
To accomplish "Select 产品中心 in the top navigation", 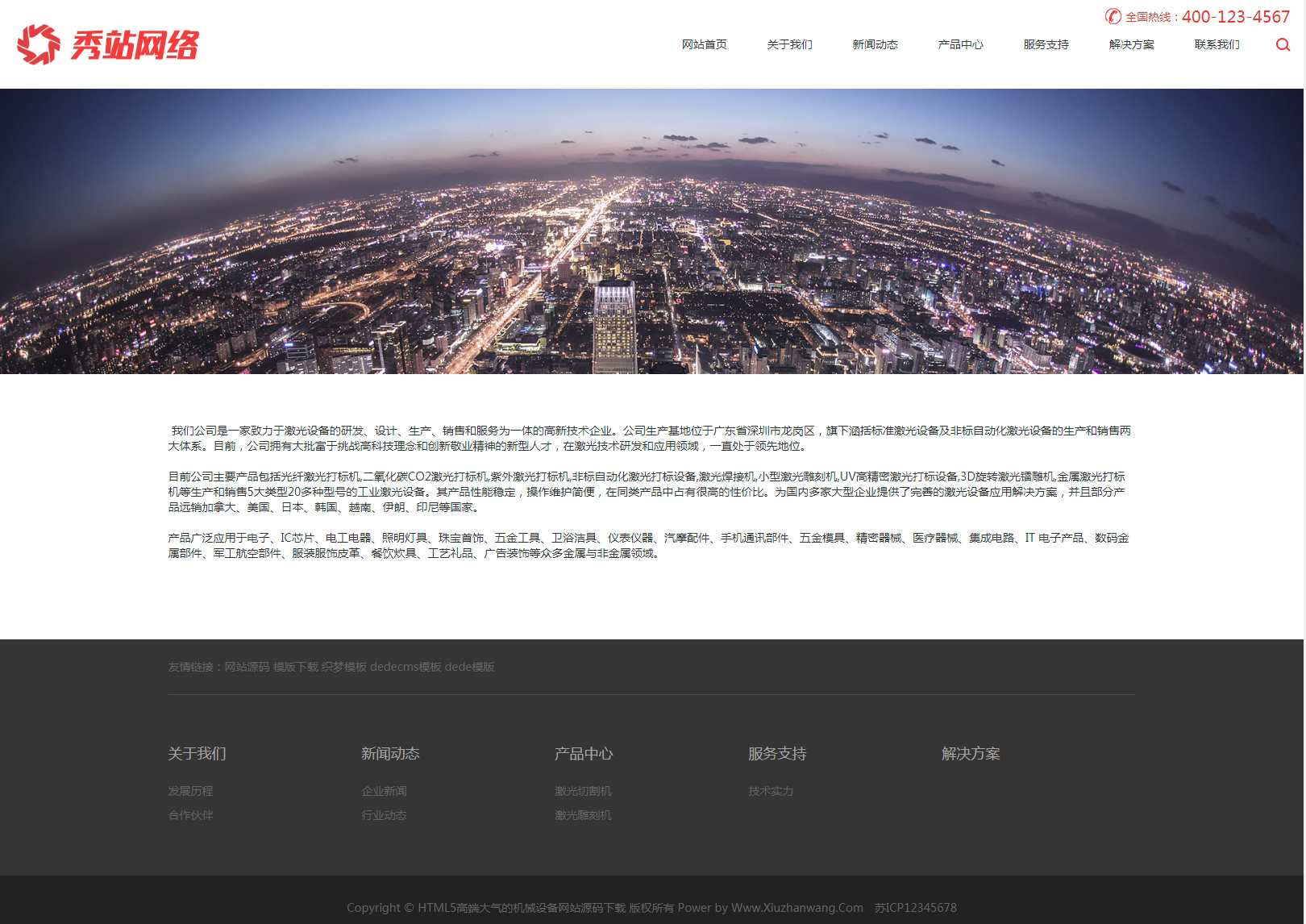I will (x=960, y=45).
